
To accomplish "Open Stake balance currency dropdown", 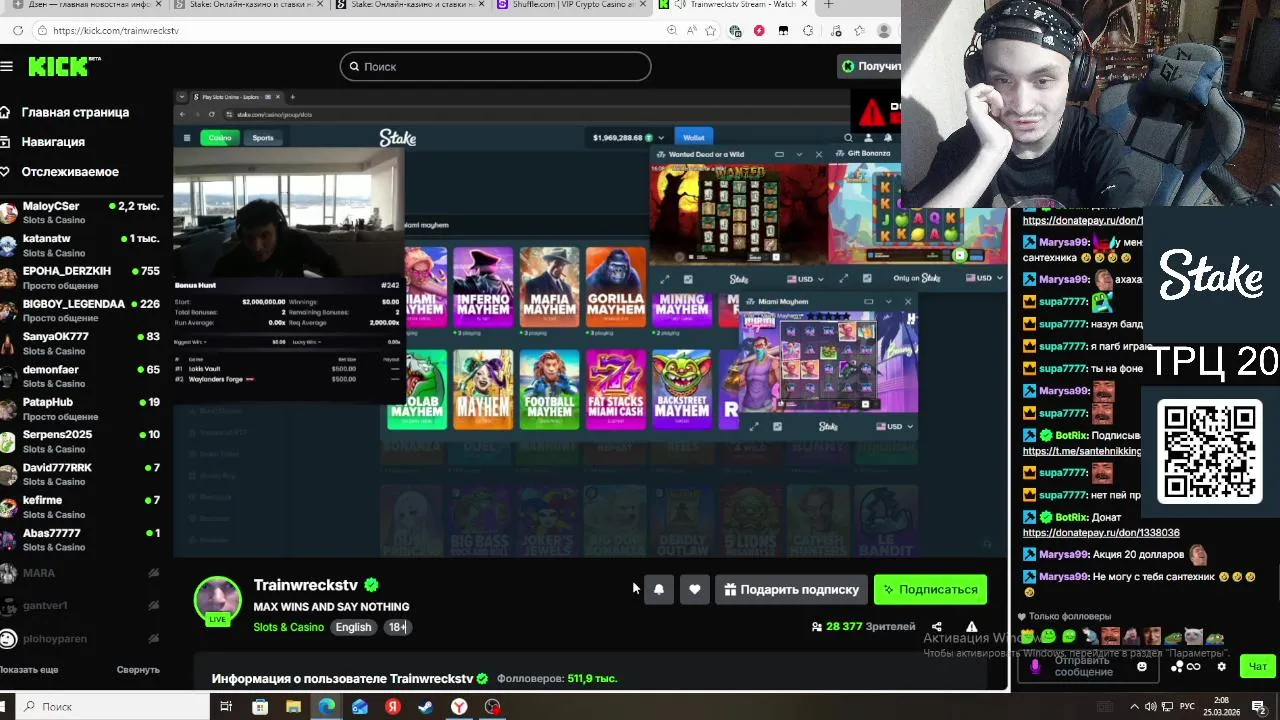I will [660, 138].
